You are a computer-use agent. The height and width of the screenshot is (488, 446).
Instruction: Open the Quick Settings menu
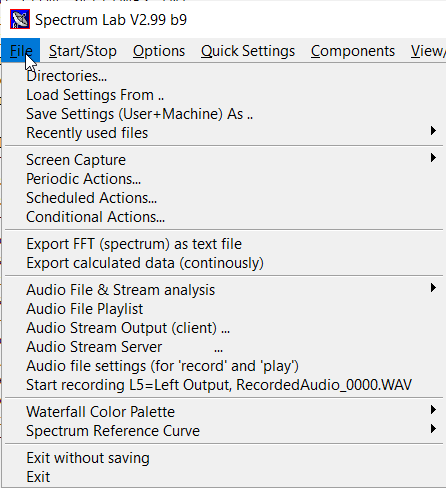248,51
